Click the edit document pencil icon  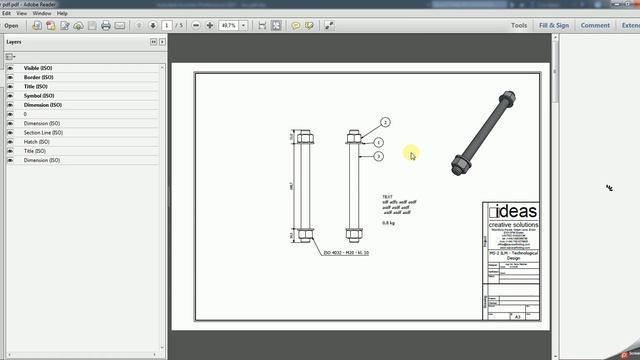point(64,26)
